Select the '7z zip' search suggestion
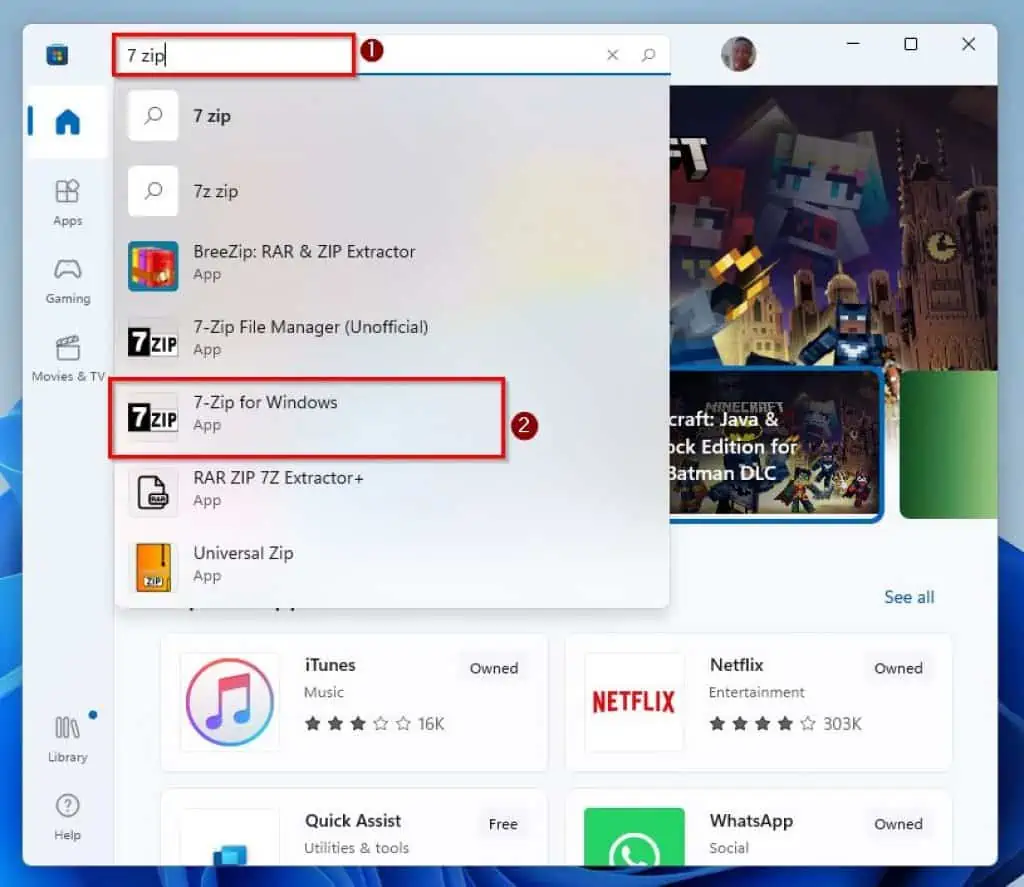 (x=392, y=191)
